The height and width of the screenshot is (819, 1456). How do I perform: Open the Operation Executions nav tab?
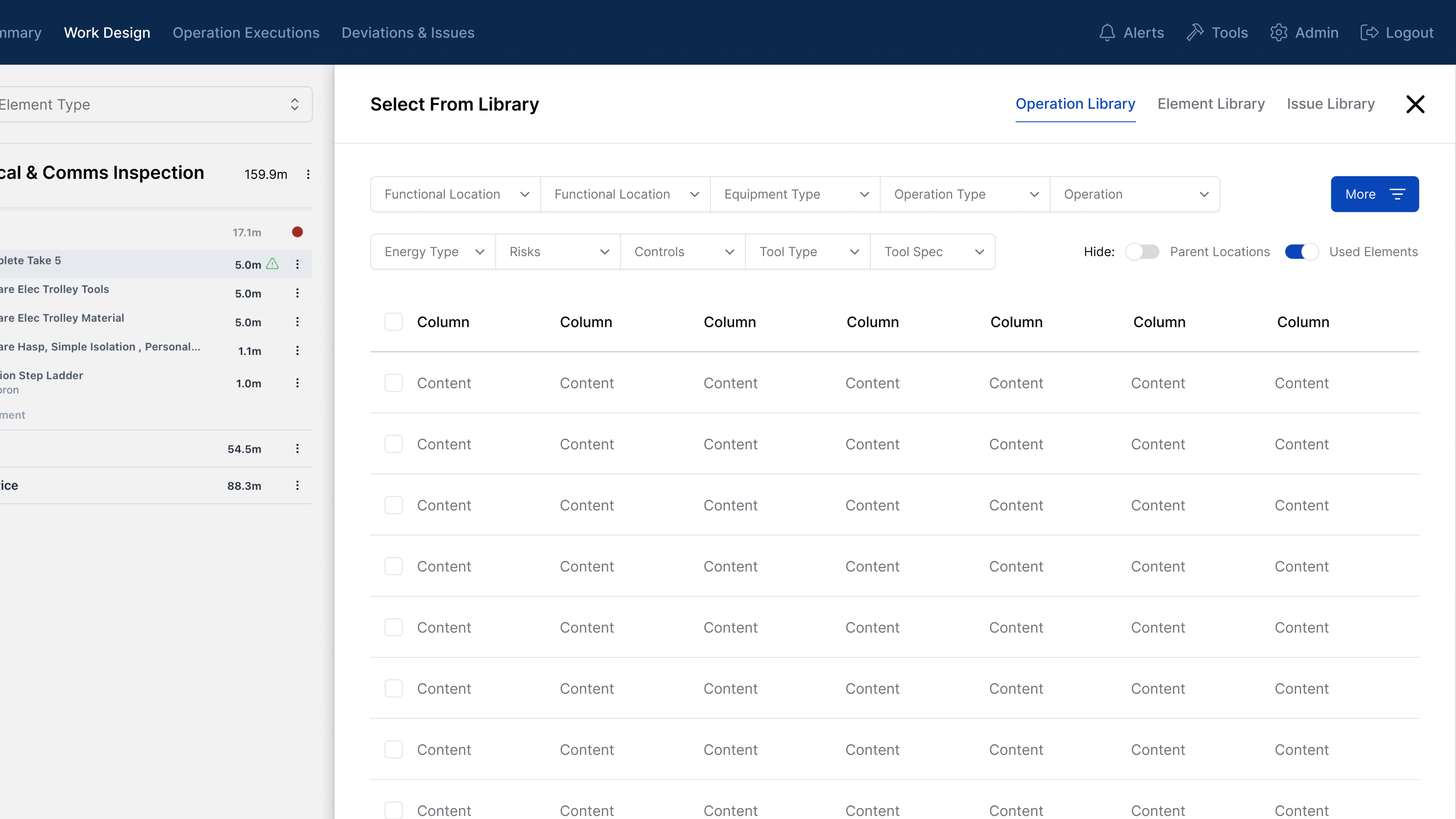246,33
